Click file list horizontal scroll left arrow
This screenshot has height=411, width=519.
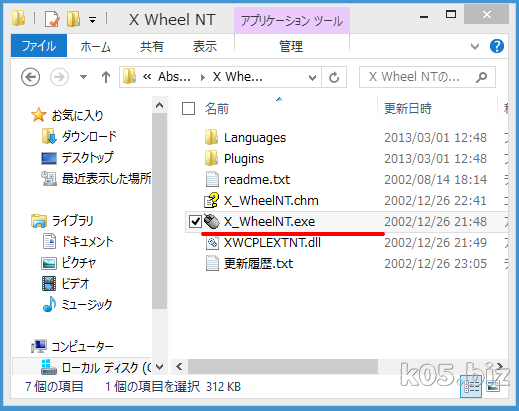(x=179, y=367)
